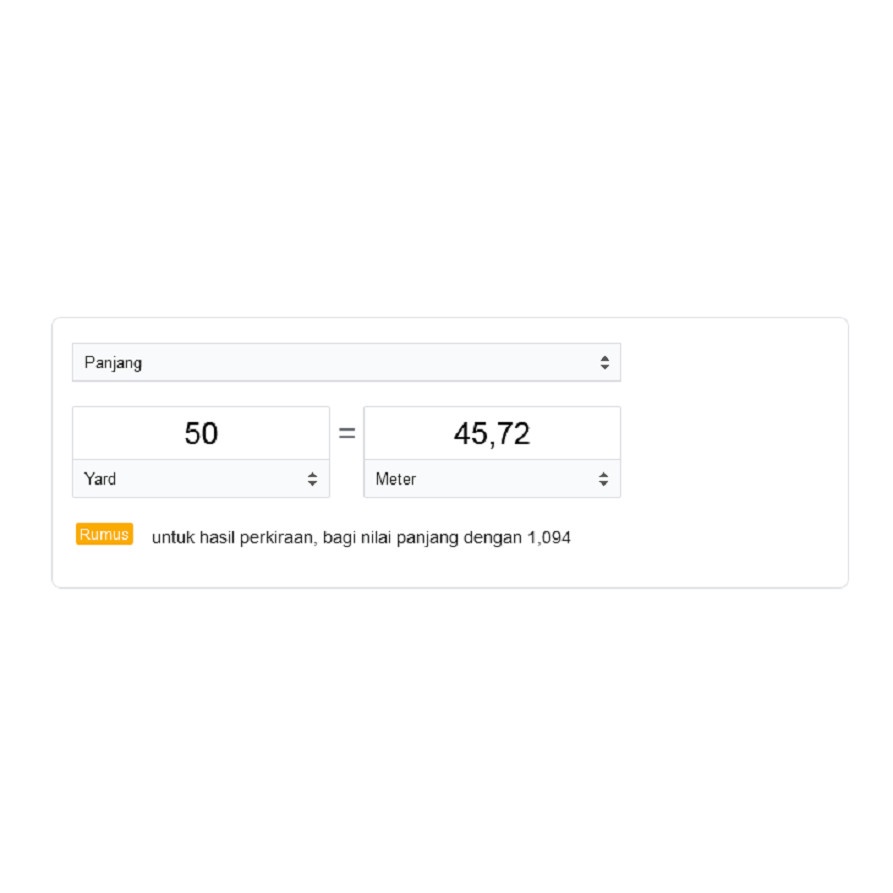The image size is (893, 893).
Task: Click the Meter label under the 45,72 value
Action: [396, 479]
